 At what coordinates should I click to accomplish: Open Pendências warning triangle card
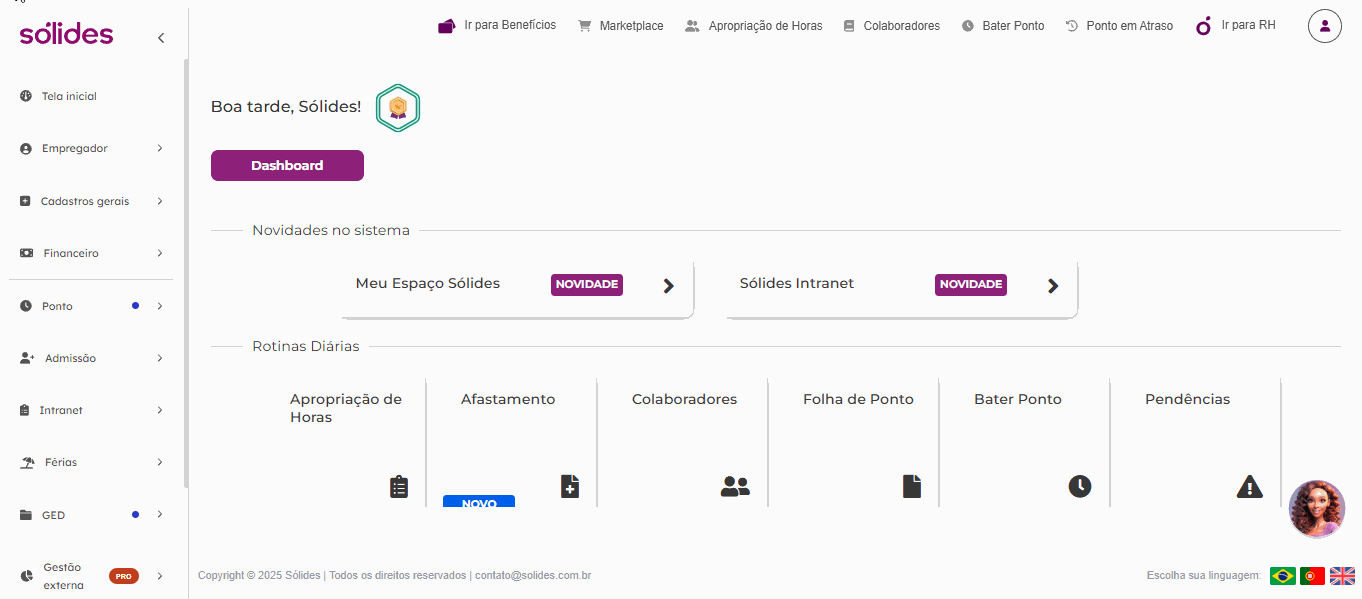click(1195, 442)
